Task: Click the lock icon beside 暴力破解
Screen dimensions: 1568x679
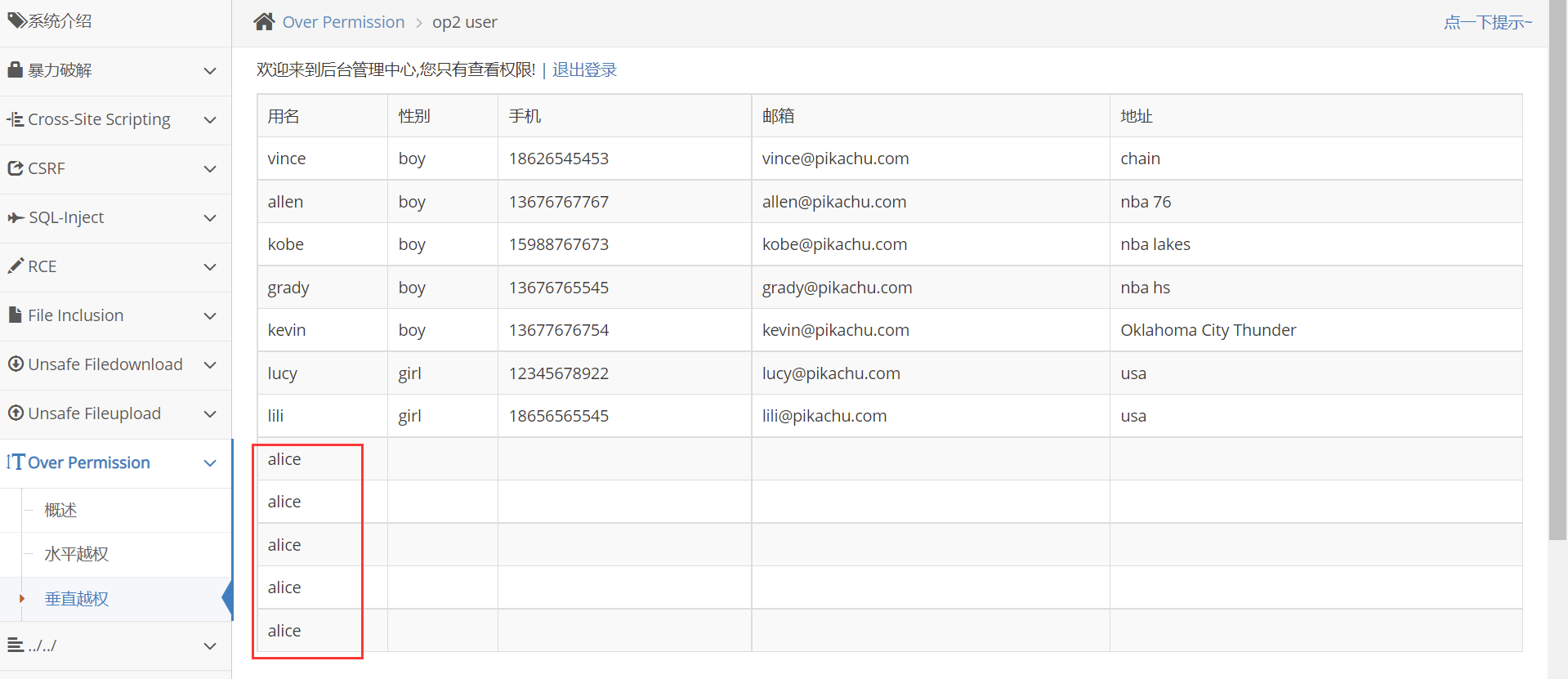Action: coord(15,69)
